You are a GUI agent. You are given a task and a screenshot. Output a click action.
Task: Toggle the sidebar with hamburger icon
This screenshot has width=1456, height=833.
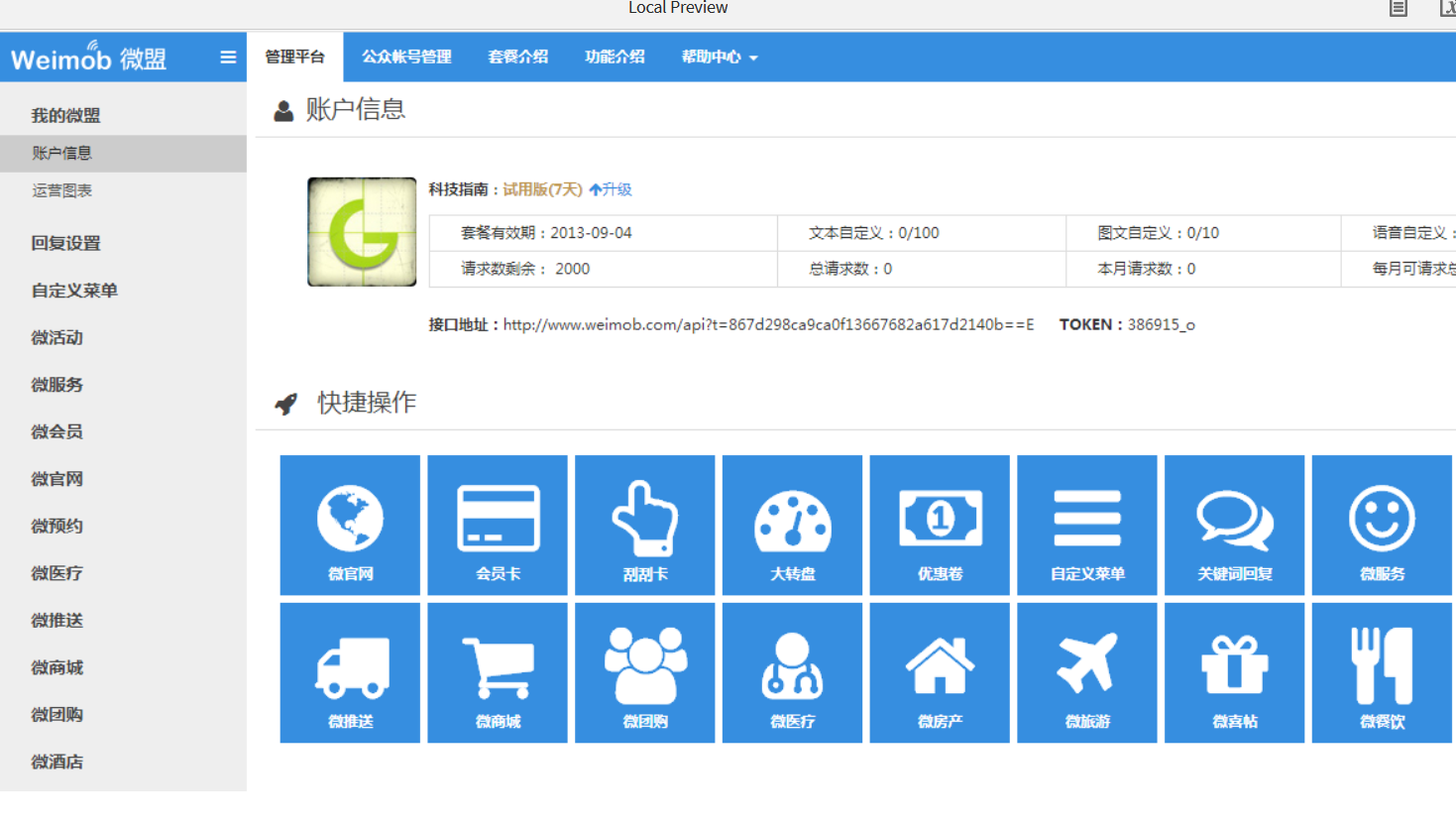[228, 58]
